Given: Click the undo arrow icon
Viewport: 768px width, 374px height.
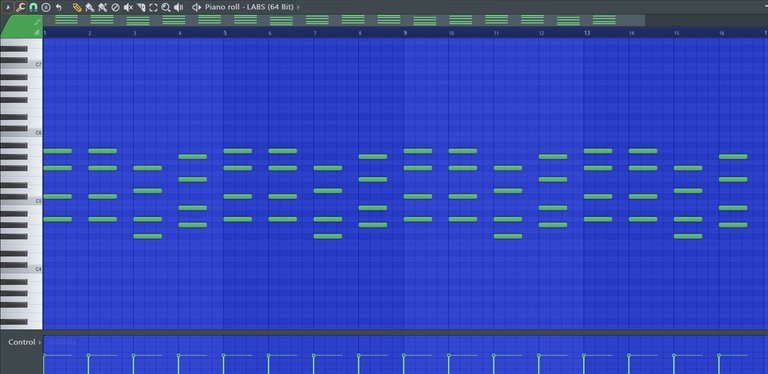Looking at the screenshot, I should pos(59,7).
